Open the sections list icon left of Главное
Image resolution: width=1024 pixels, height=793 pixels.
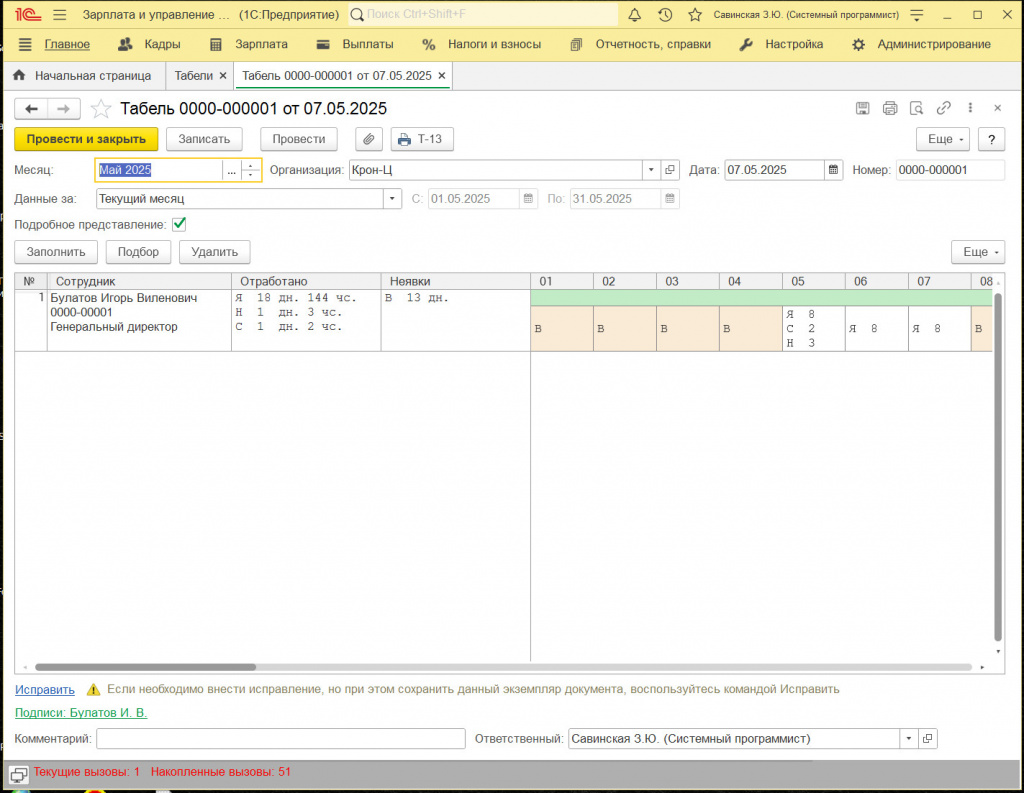[x=25, y=44]
